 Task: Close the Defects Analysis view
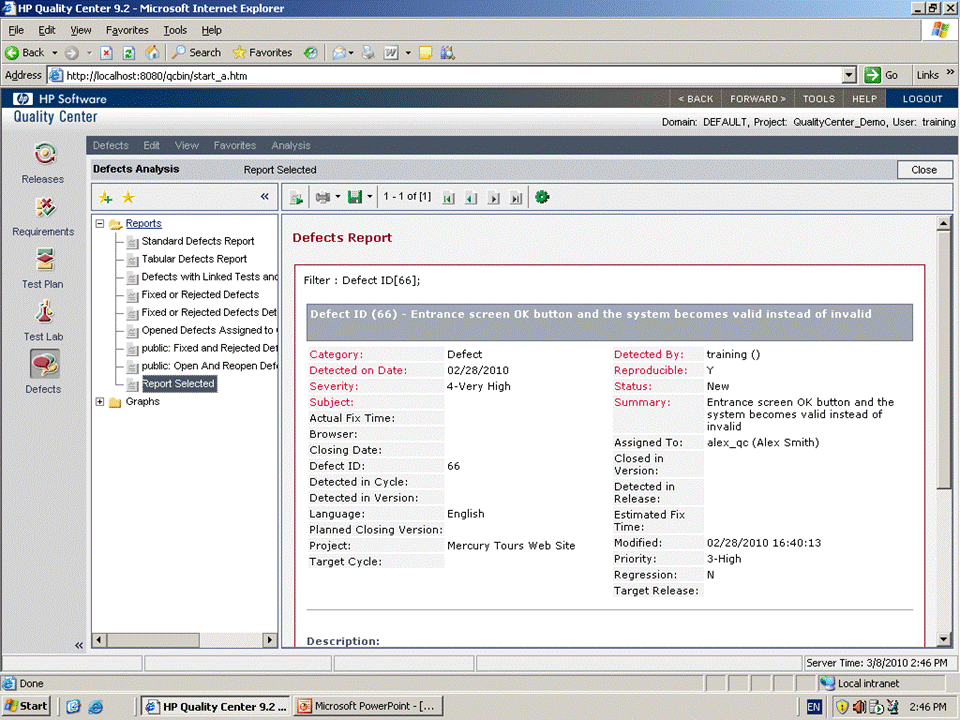tap(924, 170)
